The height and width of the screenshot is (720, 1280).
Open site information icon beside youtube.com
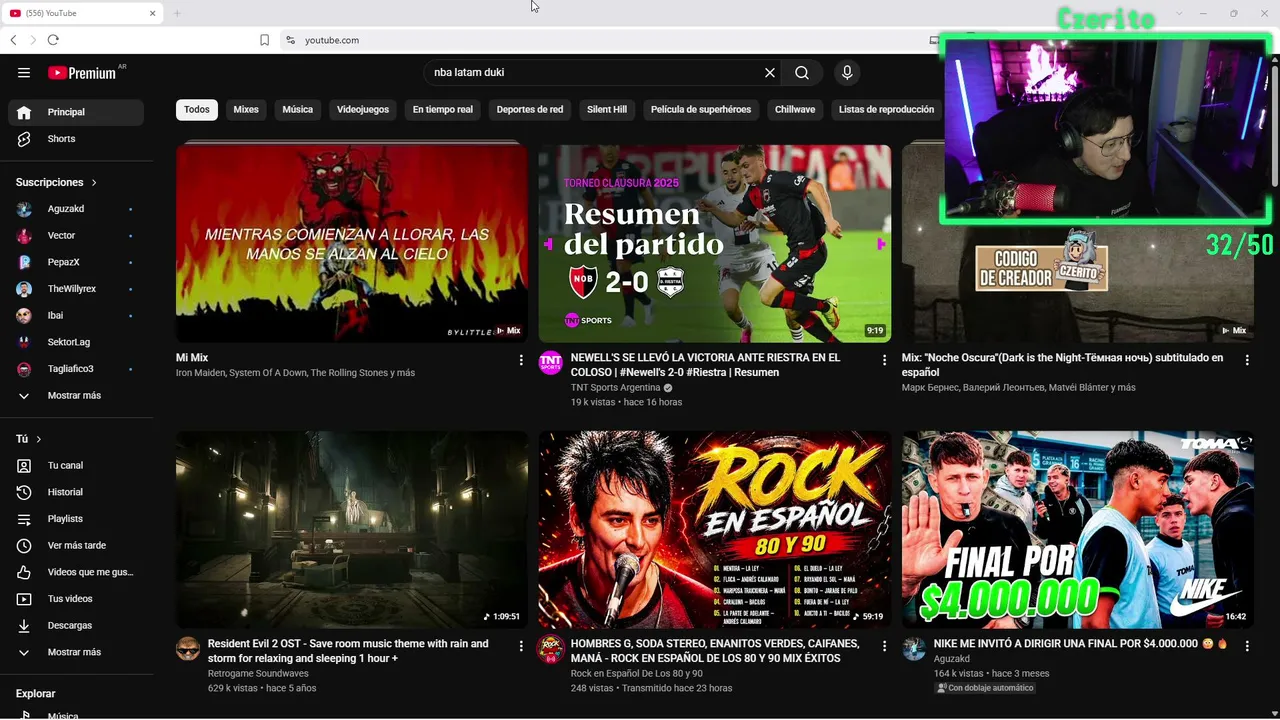pos(290,40)
